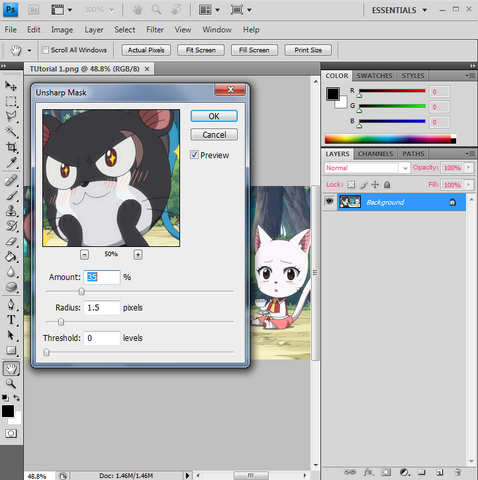This screenshot has width=478, height=480.
Task: Open the ESSENTIALS workspace dropdown
Action: tap(400, 10)
